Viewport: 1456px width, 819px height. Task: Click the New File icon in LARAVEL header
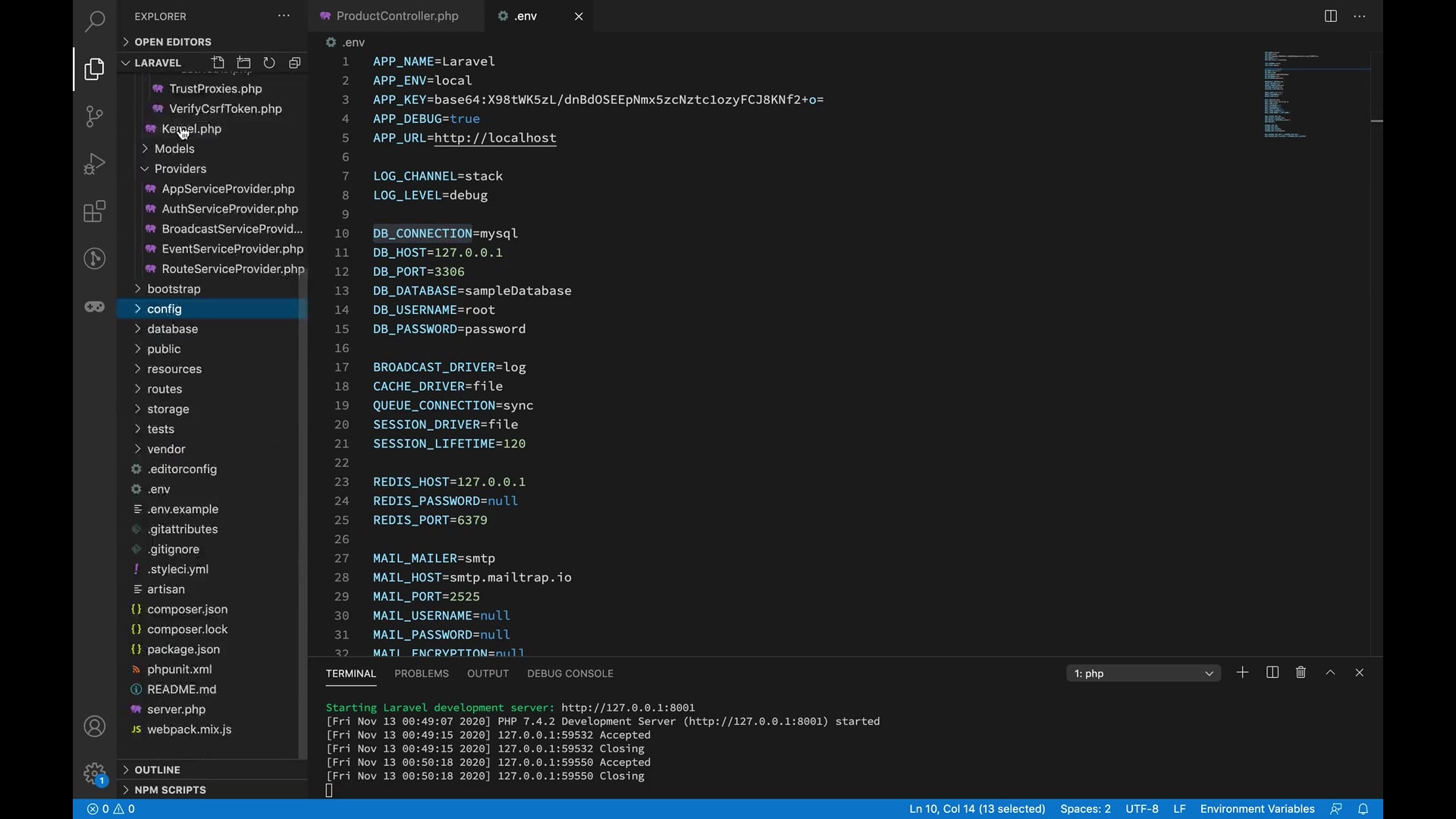(x=218, y=63)
